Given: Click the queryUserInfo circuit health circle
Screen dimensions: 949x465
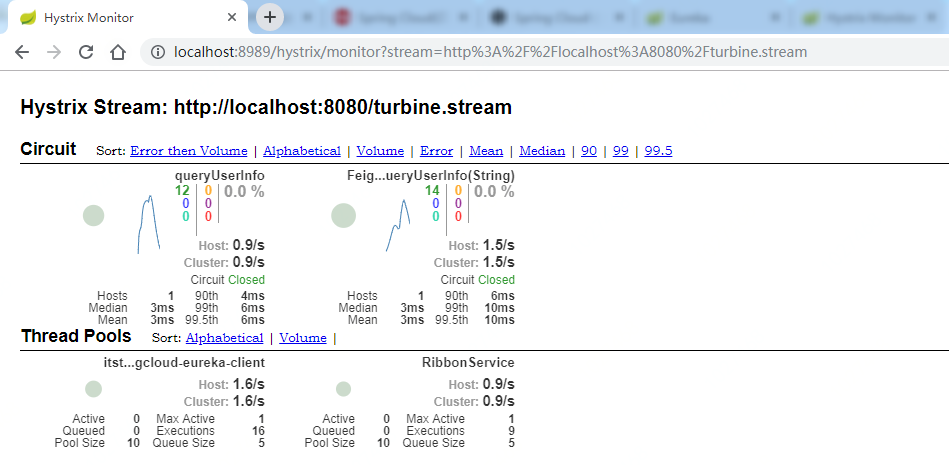Looking at the screenshot, I should tap(94, 216).
